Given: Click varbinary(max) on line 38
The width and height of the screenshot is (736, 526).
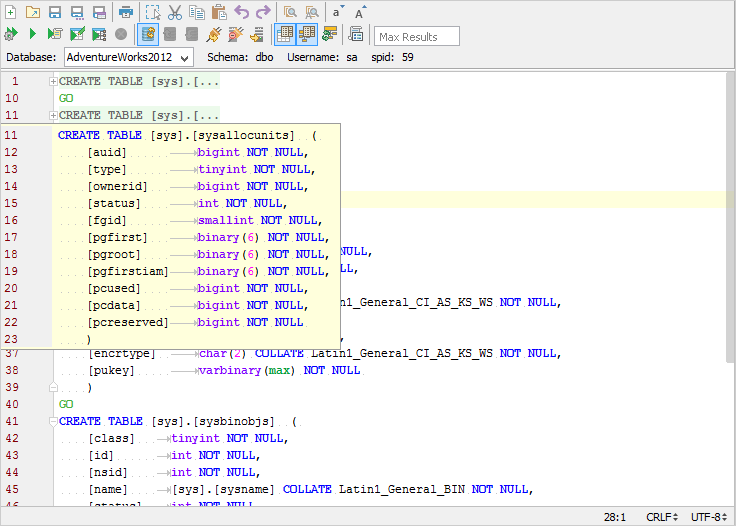Looking at the screenshot, I should [x=246, y=371].
